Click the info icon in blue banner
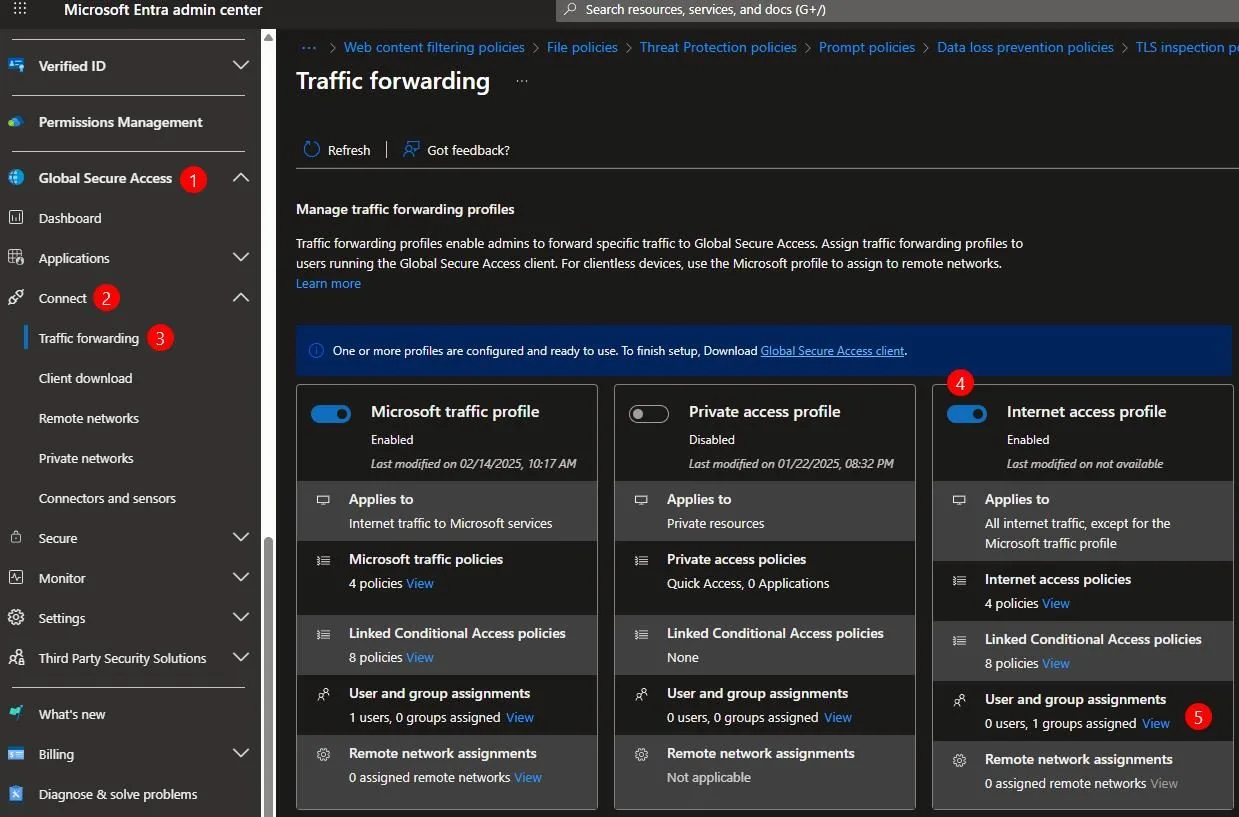The width and height of the screenshot is (1239, 817). point(316,351)
